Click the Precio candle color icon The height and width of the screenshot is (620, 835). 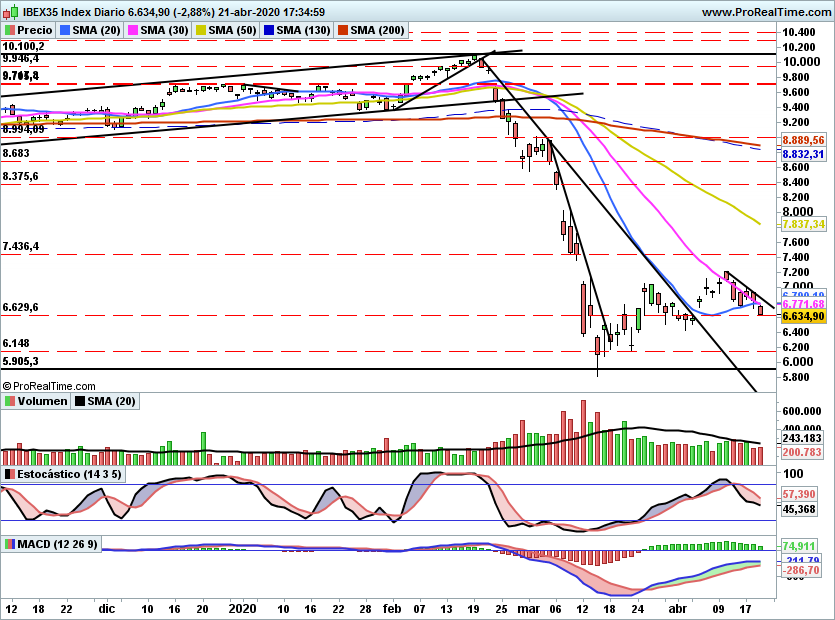click(10, 30)
